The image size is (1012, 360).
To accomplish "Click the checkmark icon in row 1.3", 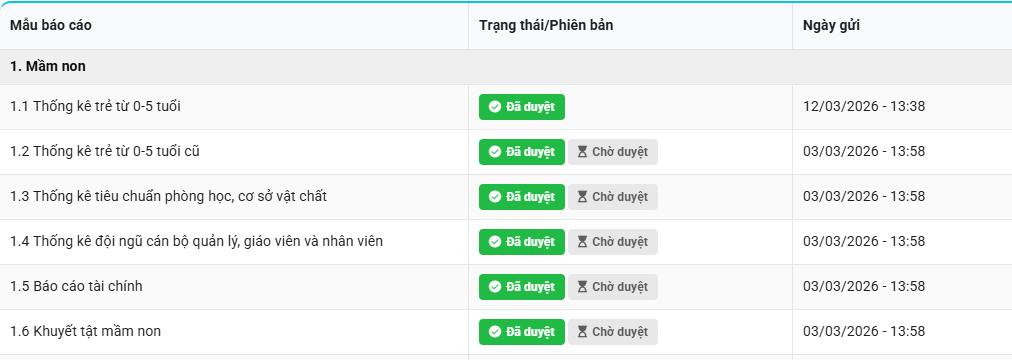I will pyautogui.click(x=495, y=197).
